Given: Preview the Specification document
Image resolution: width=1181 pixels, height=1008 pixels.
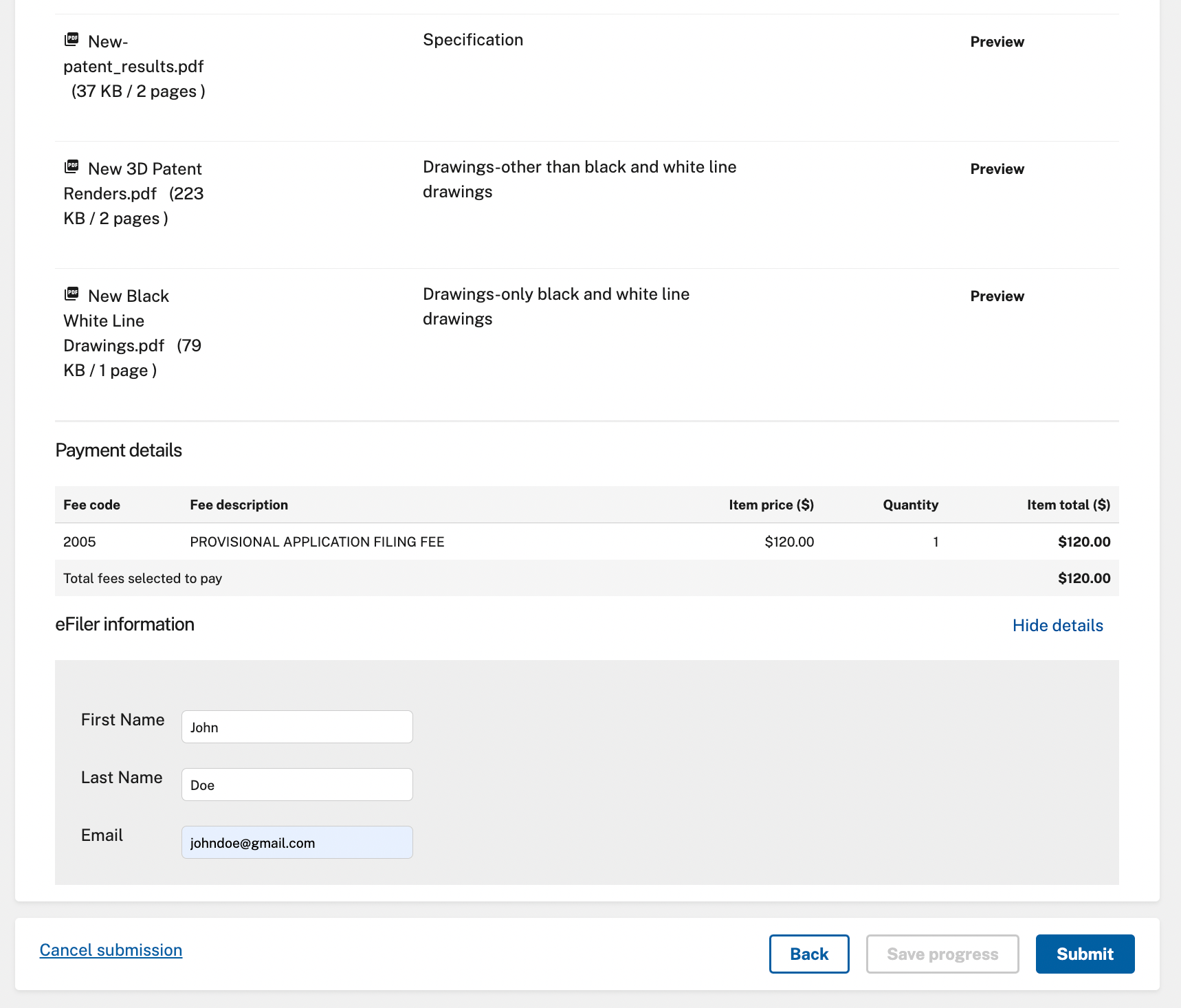Looking at the screenshot, I should (997, 42).
